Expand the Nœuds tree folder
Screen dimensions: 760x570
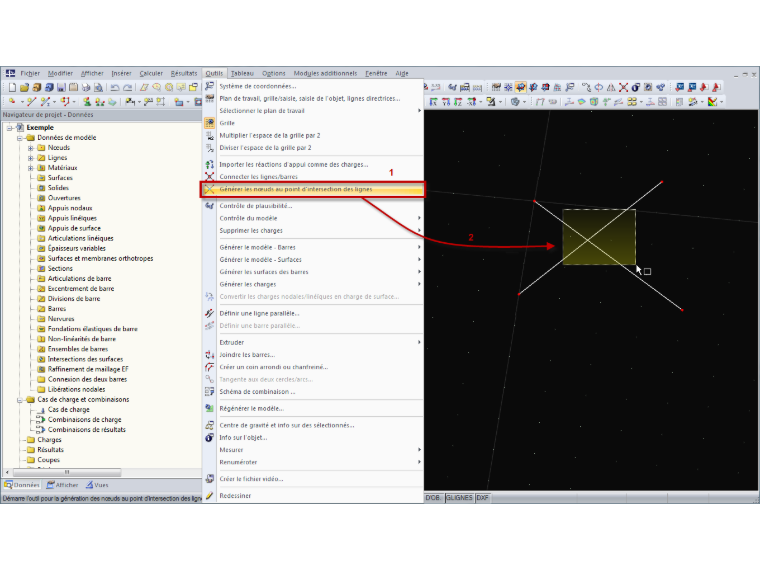tap(31, 148)
